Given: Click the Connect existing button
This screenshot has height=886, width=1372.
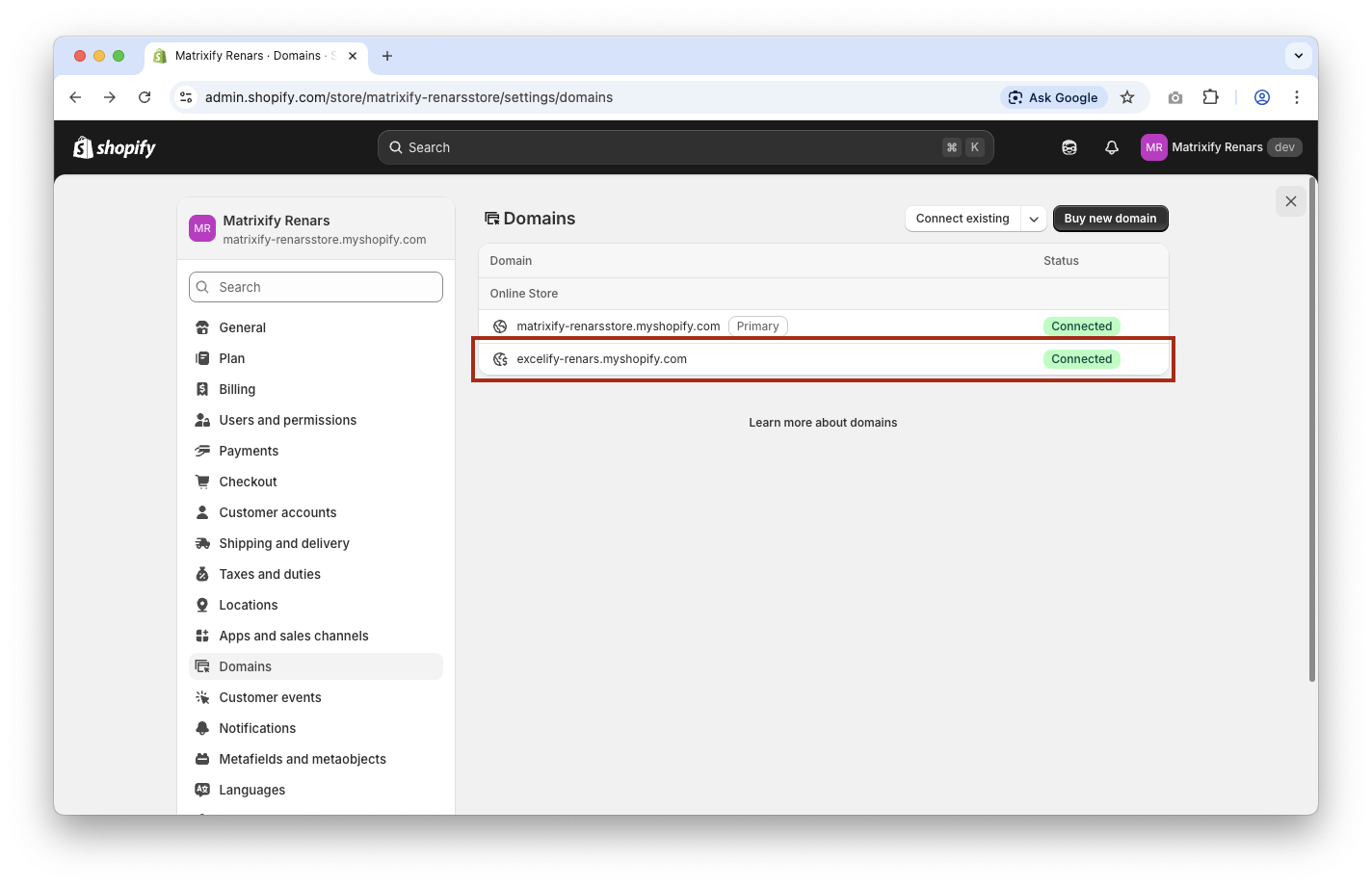Looking at the screenshot, I should pyautogui.click(x=962, y=219).
